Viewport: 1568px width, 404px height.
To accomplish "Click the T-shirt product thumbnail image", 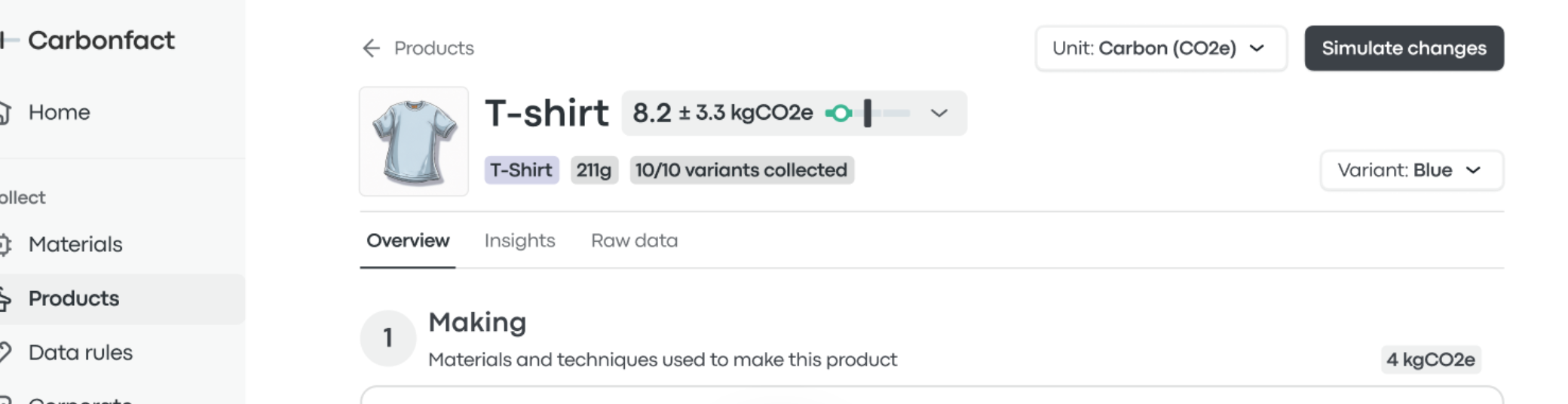I will pyautogui.click(x=414, y=142).
